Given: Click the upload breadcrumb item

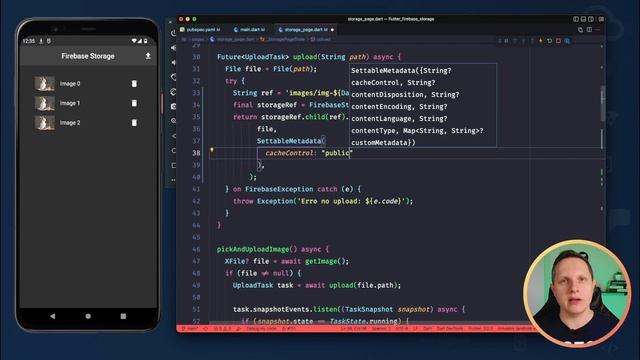Looking at the screenshot, I should click(x=321, y=40).
